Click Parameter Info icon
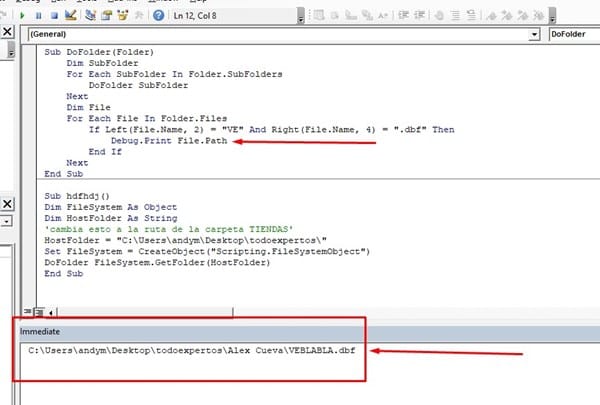This screenshot has width=600, height=405. click(x=367, y=15)
